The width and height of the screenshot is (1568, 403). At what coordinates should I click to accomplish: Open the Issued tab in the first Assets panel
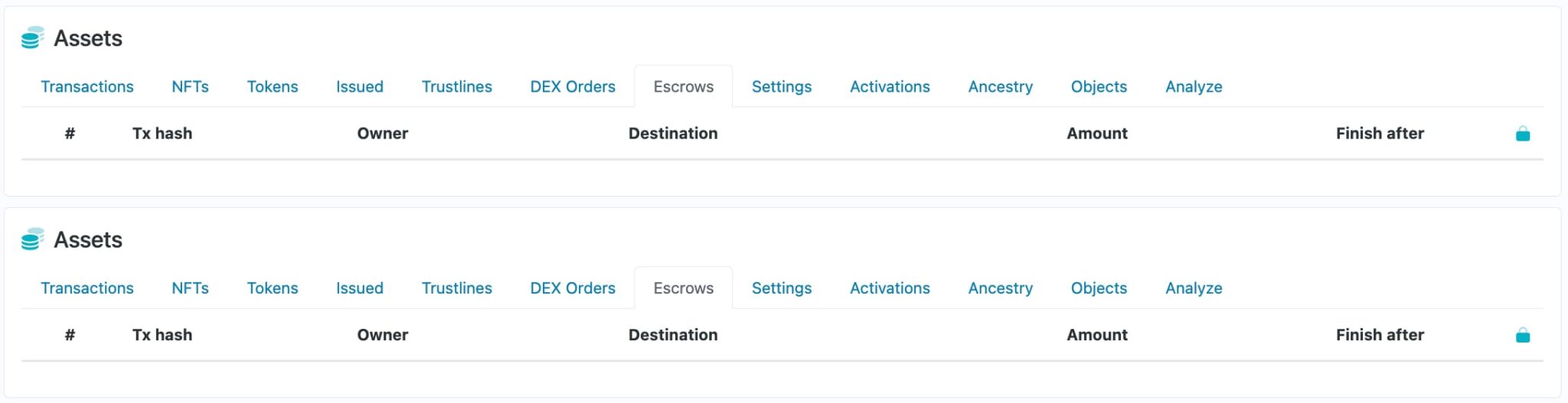tap(359, 86)
